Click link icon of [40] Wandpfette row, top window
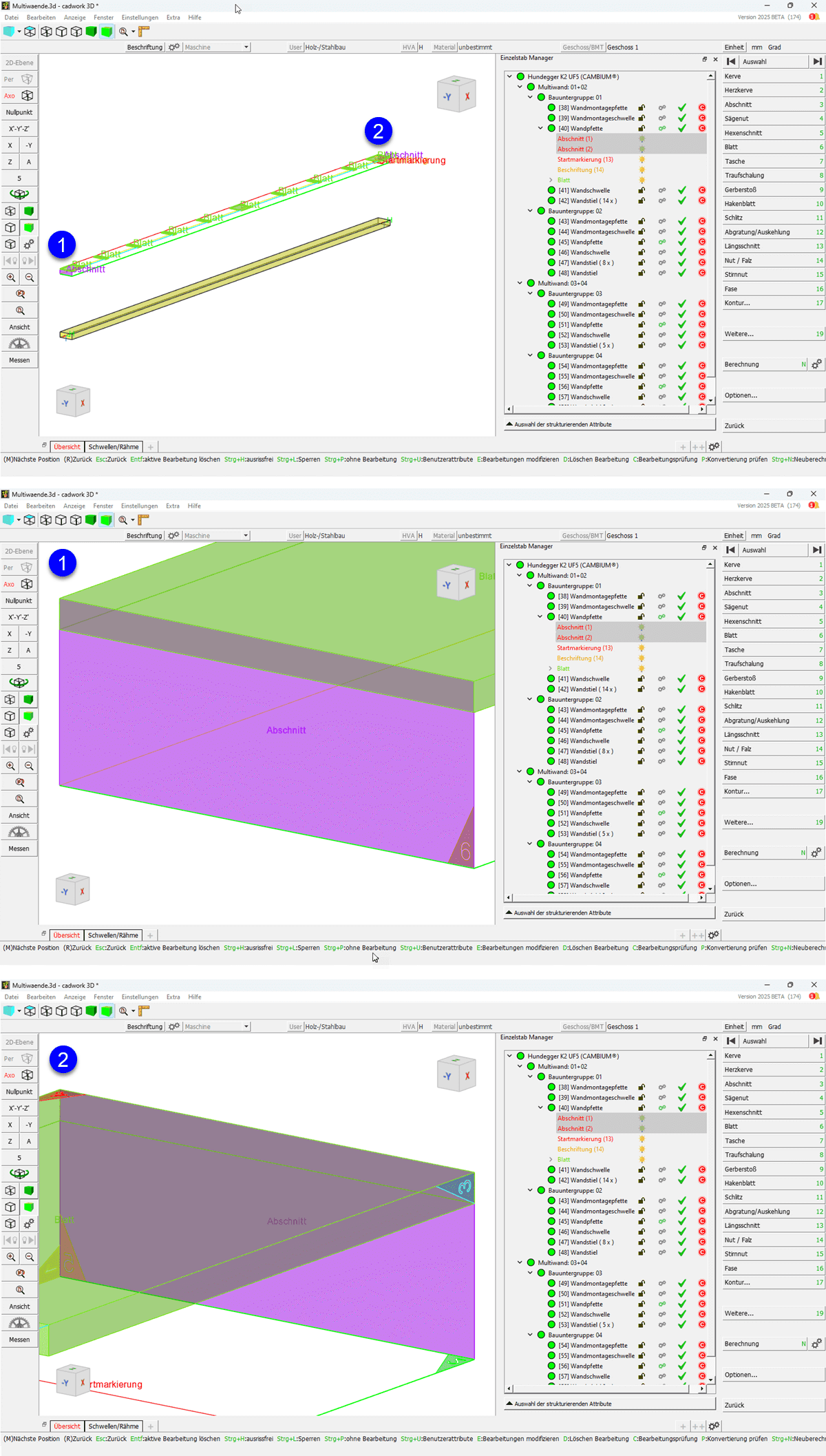The width and height of the screenshot is (826, 1456). pos(661,129)
